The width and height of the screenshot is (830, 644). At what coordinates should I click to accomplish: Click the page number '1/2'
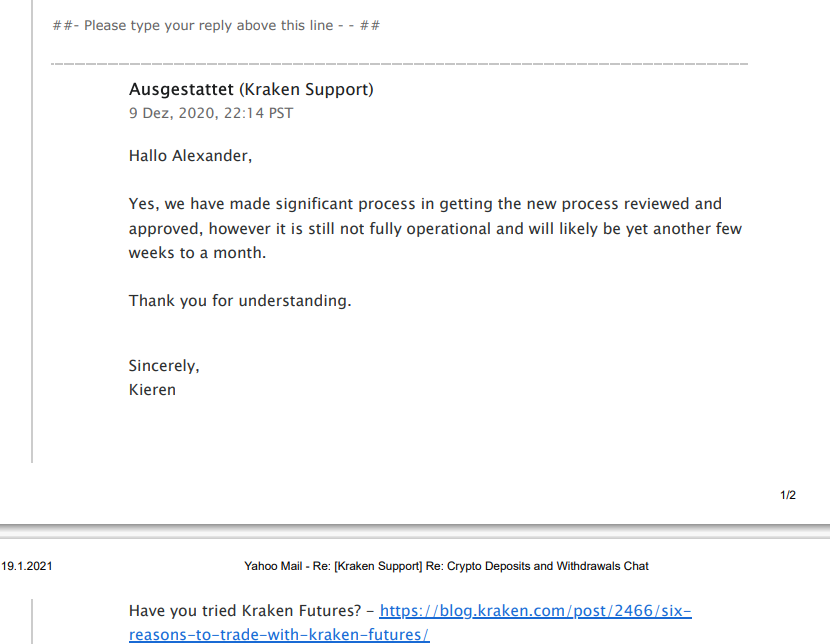(x=788, y=495)
